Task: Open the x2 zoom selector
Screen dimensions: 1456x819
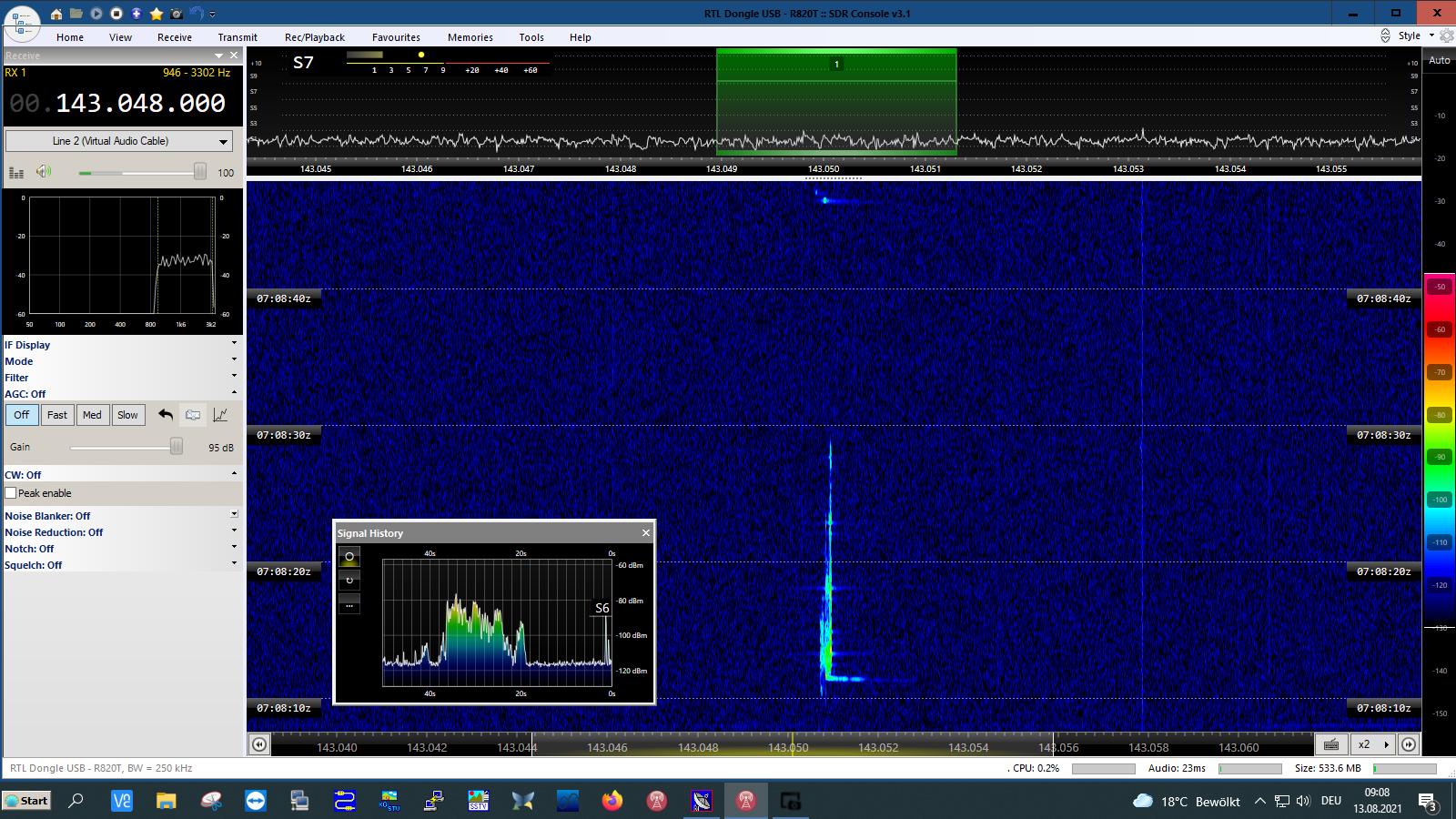Action: coord(1373,744)
